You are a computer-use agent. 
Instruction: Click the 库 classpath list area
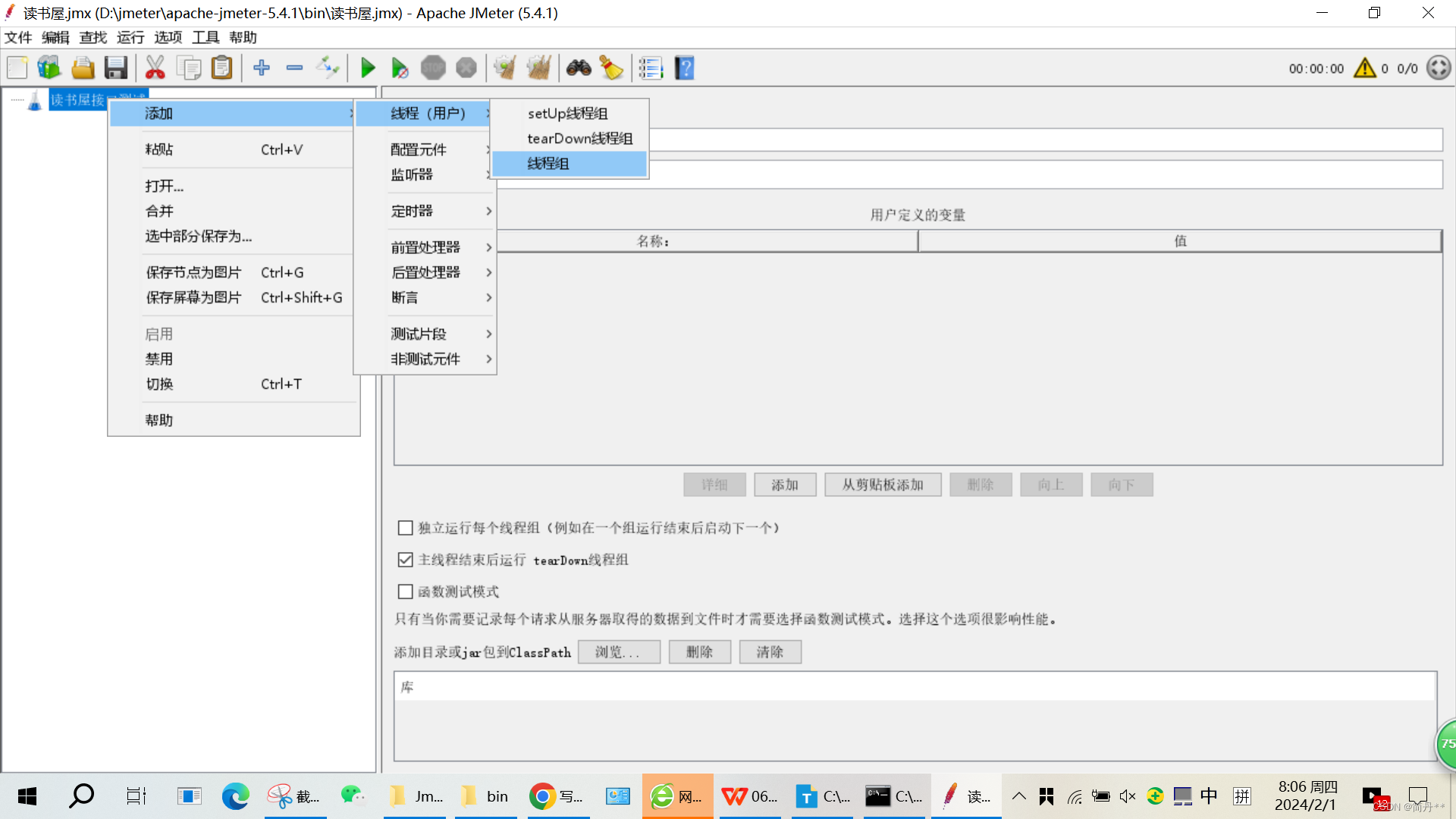click(915, 716)
